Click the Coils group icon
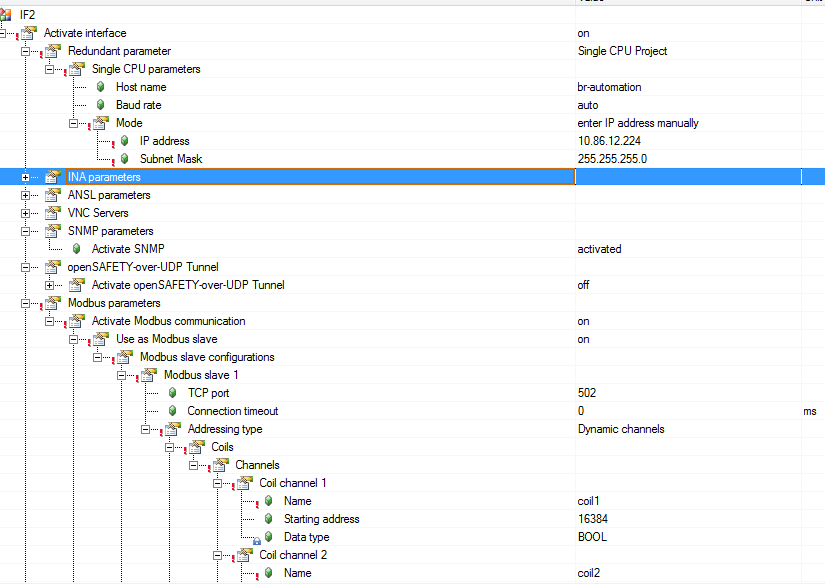Image resolution: width=825 pixels, height=584 pixels. tap(197, 447)
